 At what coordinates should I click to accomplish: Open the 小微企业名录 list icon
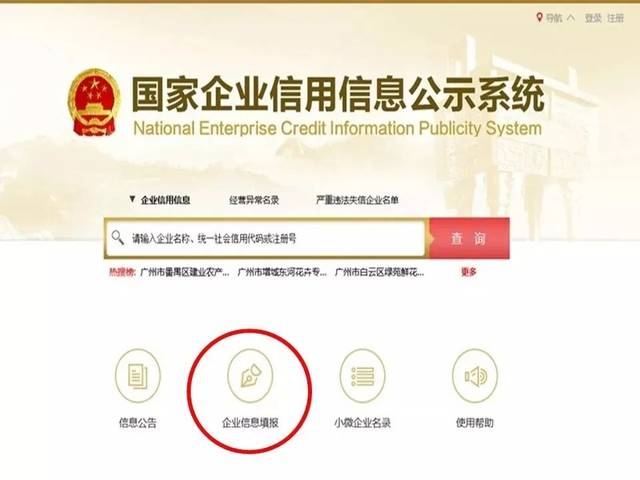[362, 376]
